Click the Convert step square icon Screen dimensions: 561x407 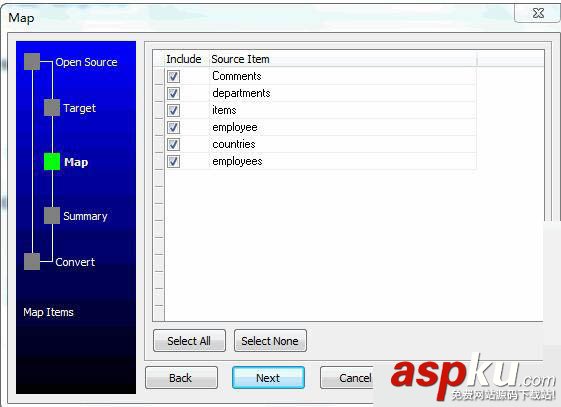point(32,261)
